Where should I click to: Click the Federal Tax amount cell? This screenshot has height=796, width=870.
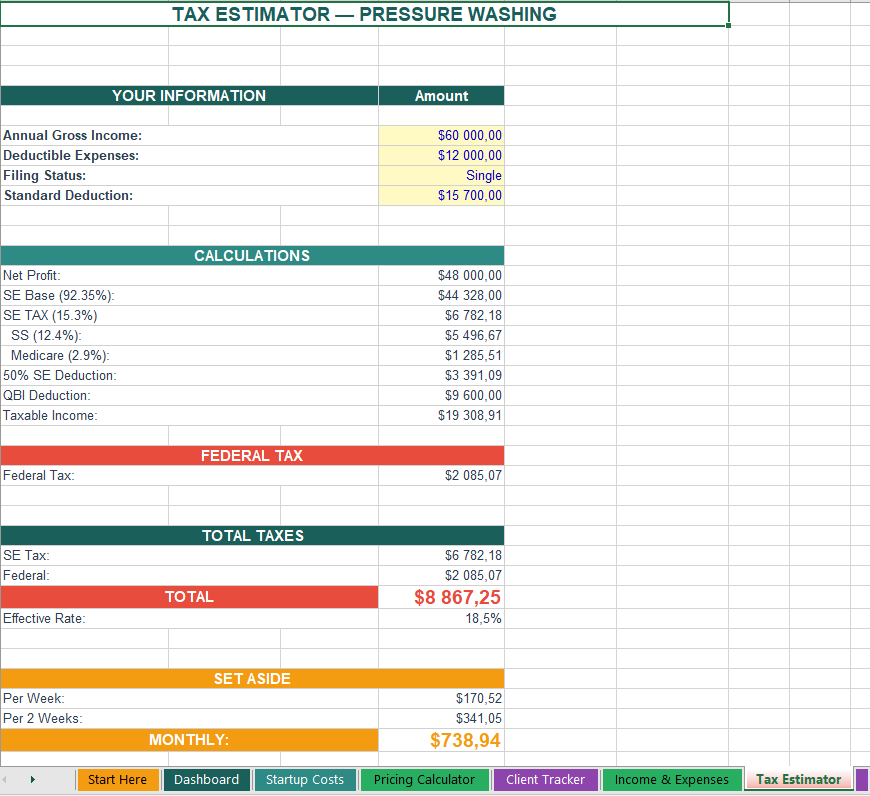pos(441,475)
